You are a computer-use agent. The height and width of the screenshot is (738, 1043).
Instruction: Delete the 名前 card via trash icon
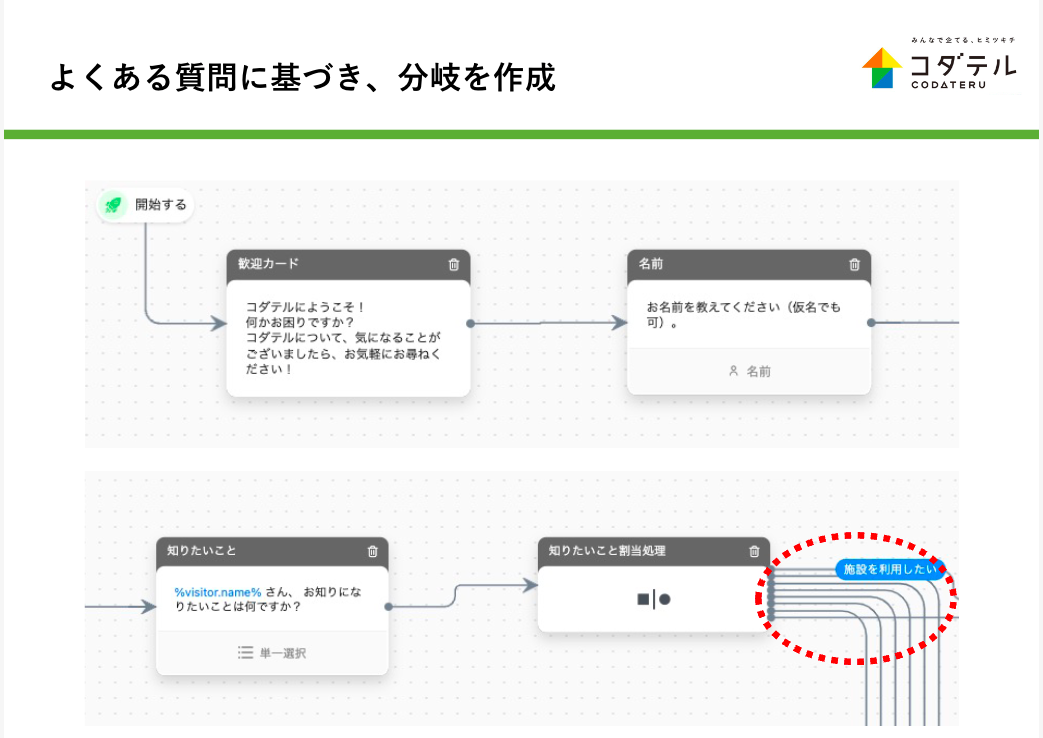854,264
